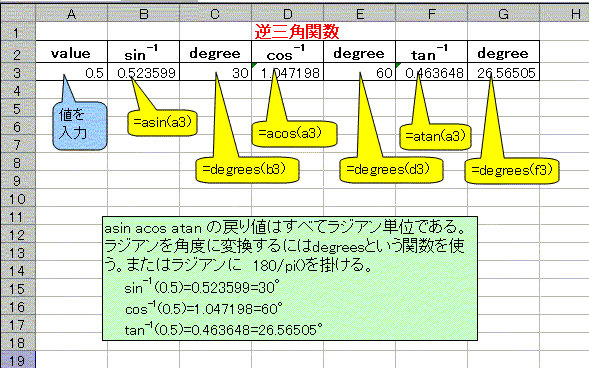Screen dimensions: 589x368
Task: Click the select-all corner of the sheet
Action: click(x=18, y=14)
